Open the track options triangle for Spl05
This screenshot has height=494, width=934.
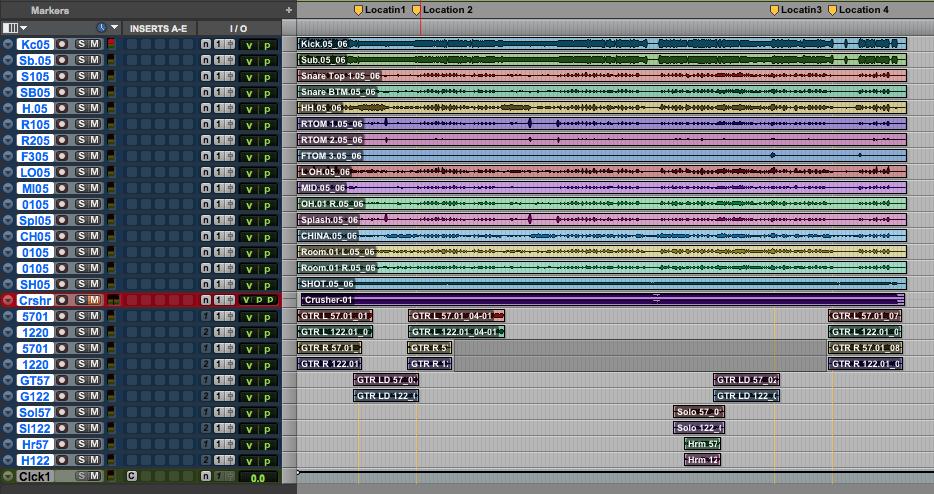(8, 220)
